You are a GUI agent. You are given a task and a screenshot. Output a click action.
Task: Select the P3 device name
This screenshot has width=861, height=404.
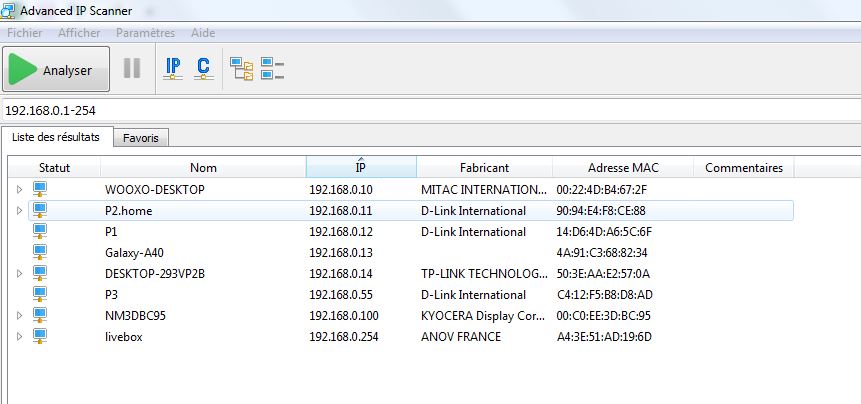tap(111, 295)
